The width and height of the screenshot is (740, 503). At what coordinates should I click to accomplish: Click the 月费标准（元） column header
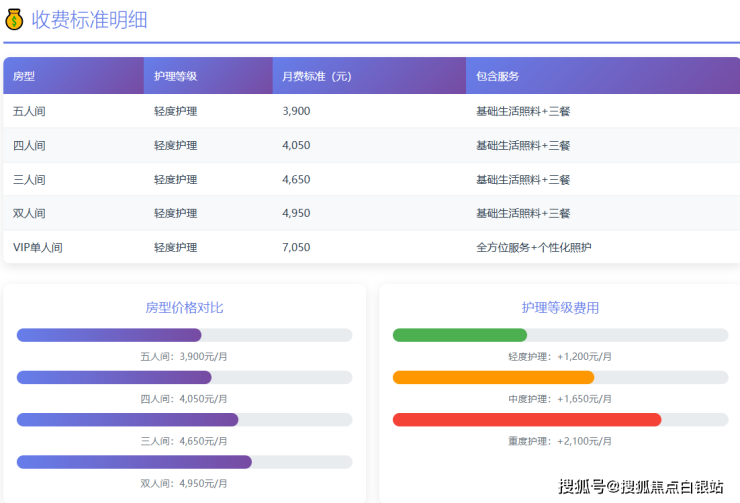pyautogui.click(x=316, y=76)
